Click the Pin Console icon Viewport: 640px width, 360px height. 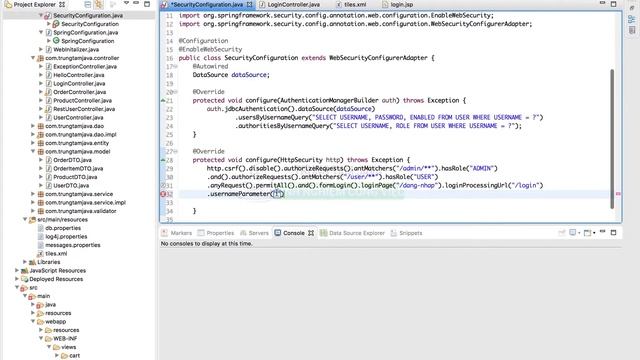(562, 233)
